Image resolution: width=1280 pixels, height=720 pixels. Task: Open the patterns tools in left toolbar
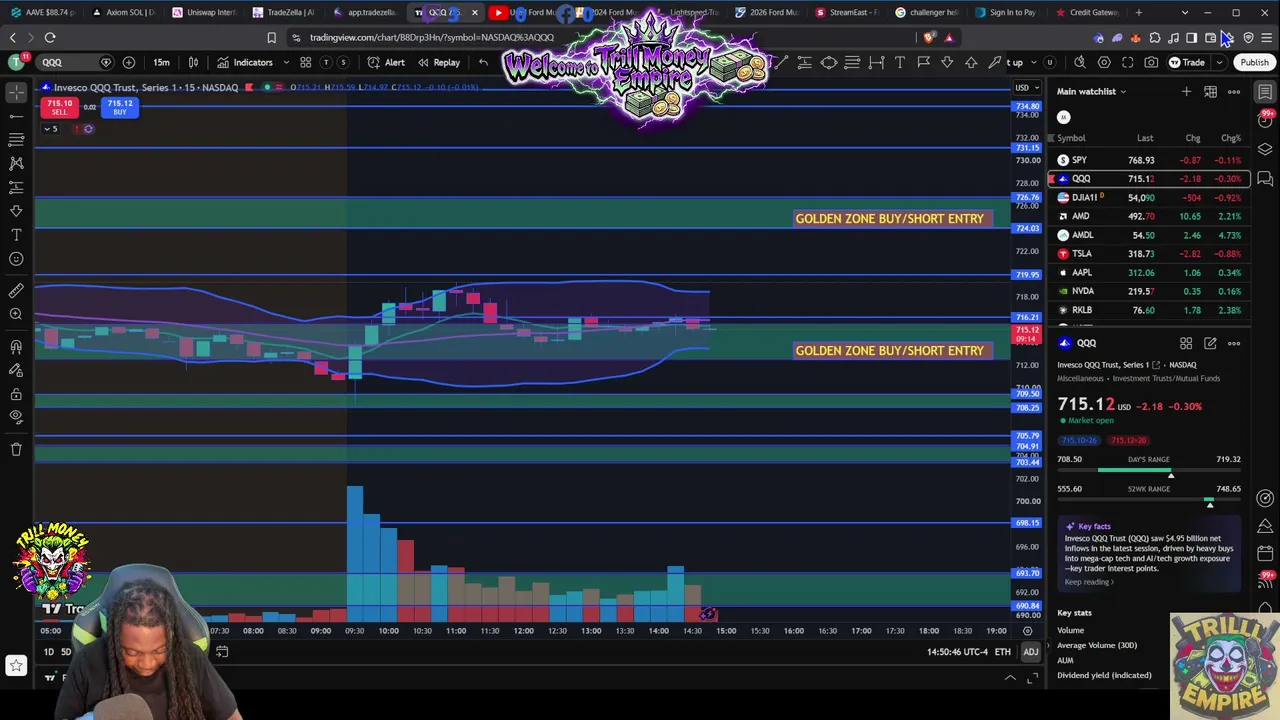pyautogui.click(x=16, y=163)
